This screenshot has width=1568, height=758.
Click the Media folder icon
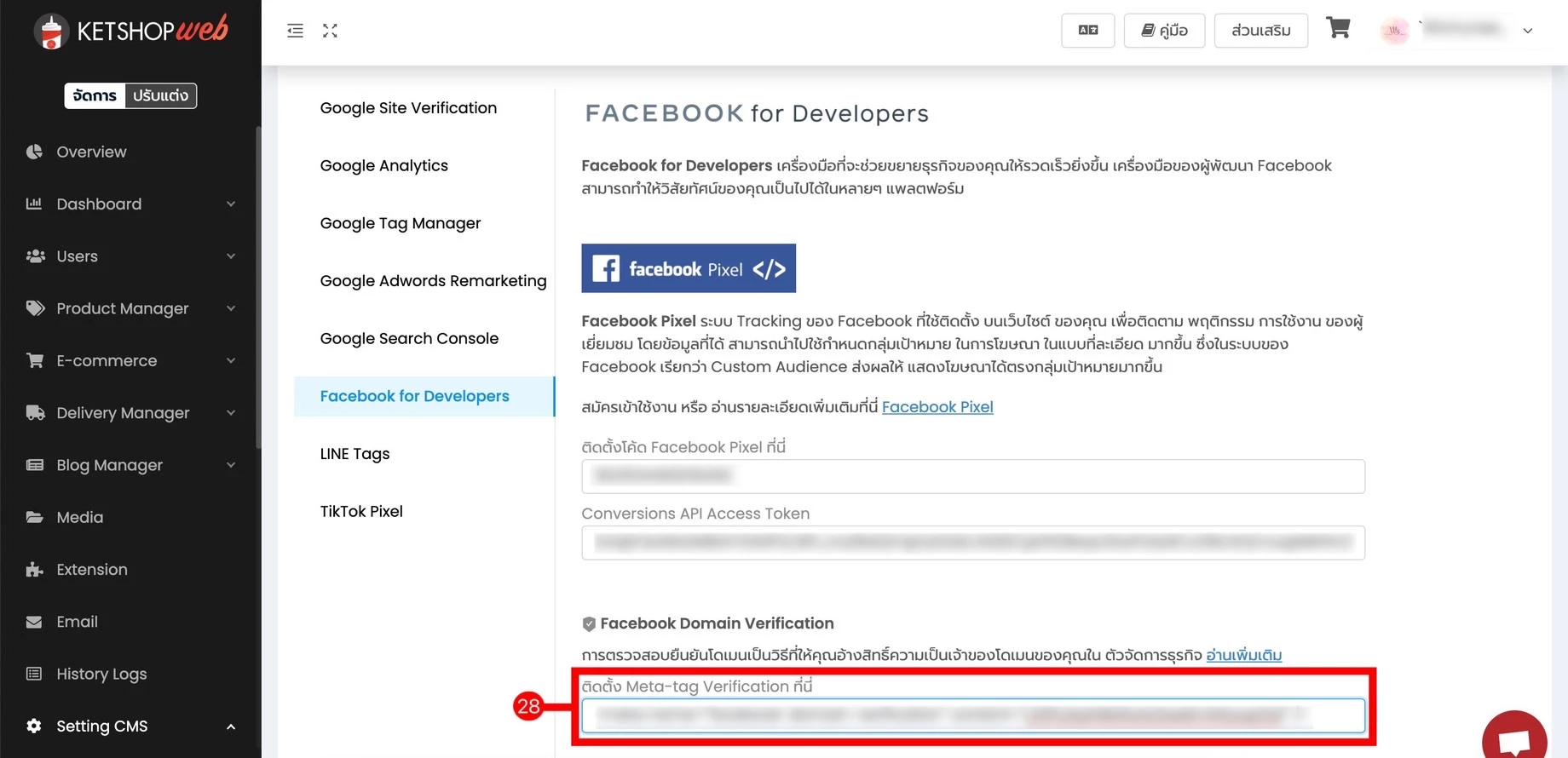click(35, 517)
